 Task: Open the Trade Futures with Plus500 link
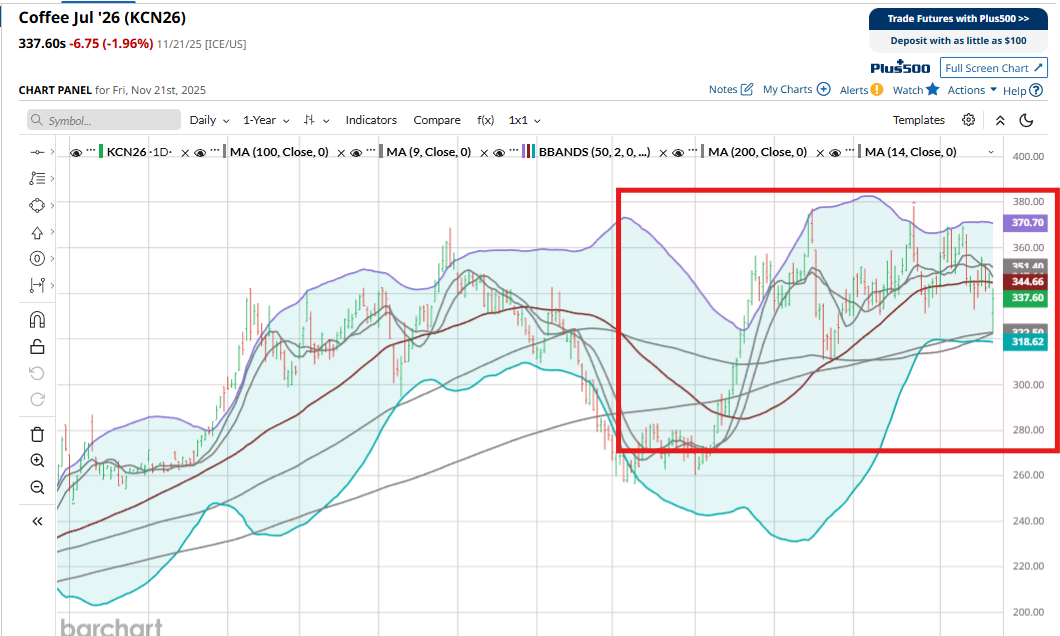point(958,18)
